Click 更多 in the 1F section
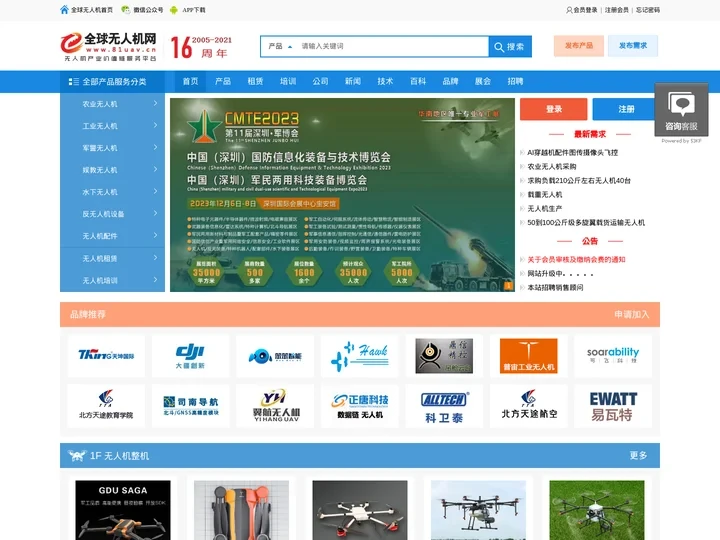The width and height of the screenshot is (720, 540). coord(638,456)
